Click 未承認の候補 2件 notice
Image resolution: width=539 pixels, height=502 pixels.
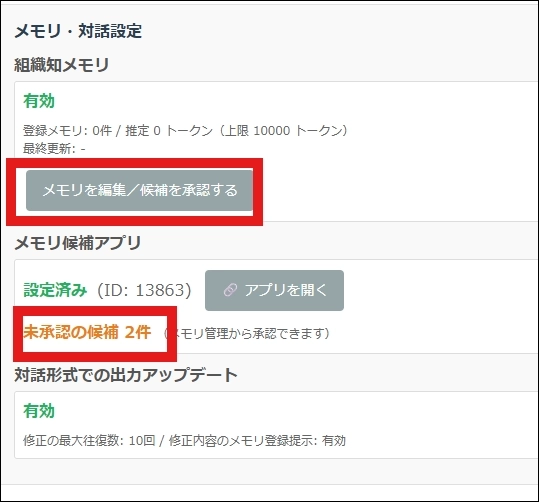(x=87, y=332)
